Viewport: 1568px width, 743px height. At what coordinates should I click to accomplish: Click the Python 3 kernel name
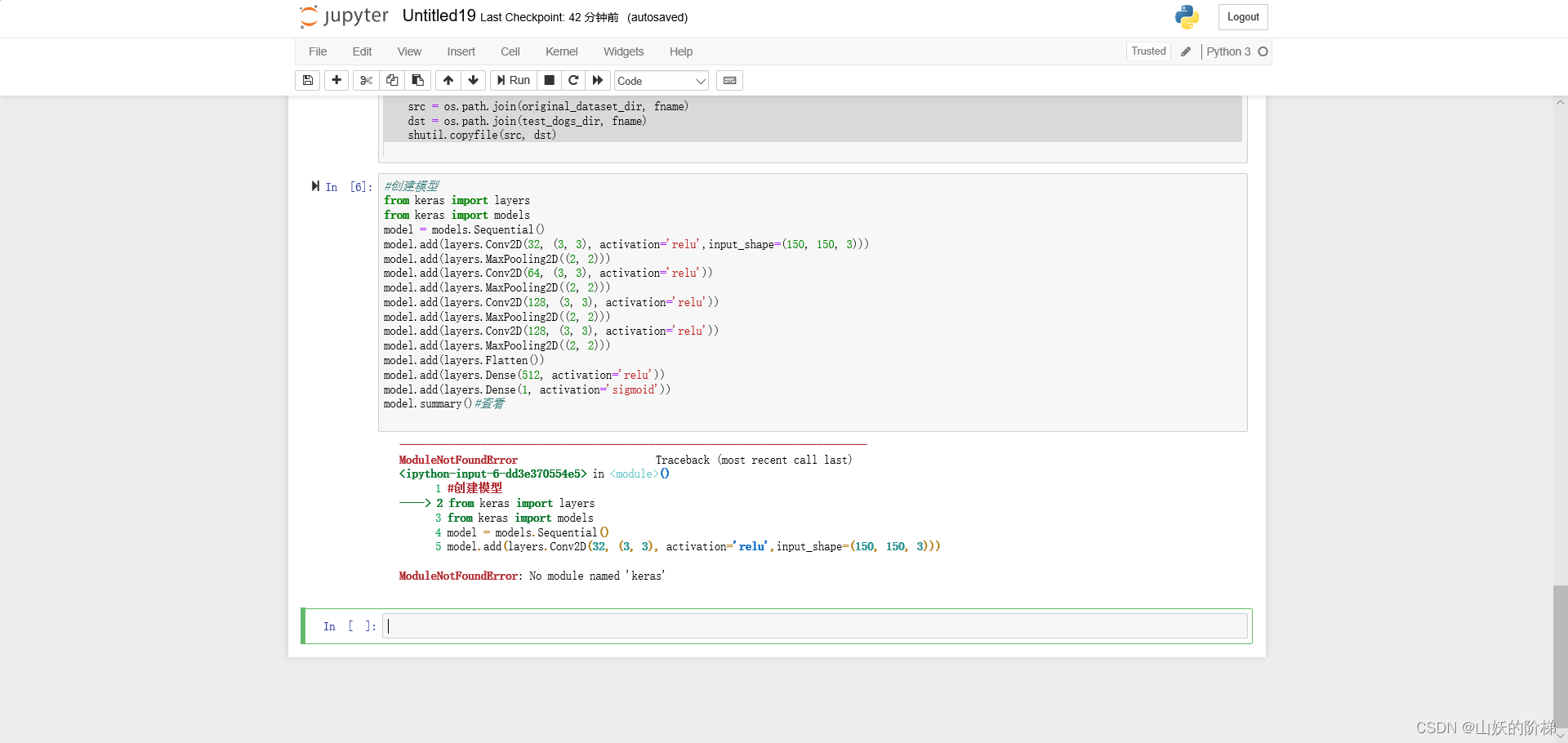tap(1228, 51)
